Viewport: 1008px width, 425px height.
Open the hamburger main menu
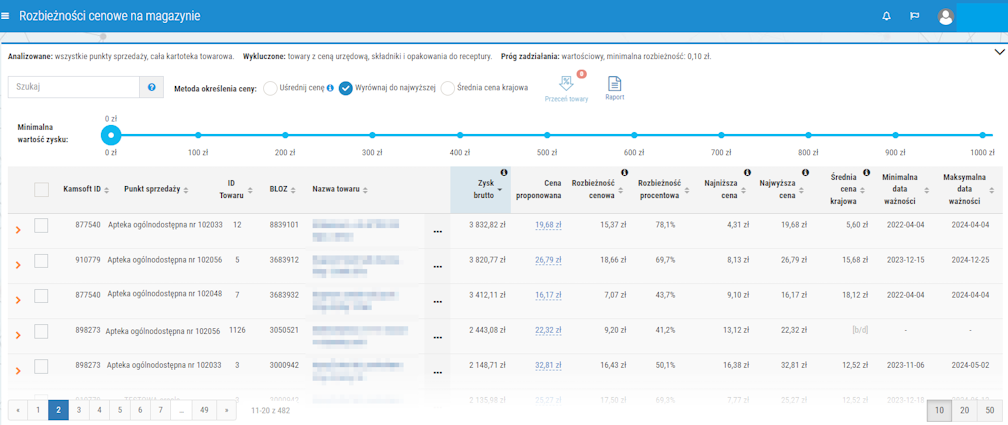7,16
